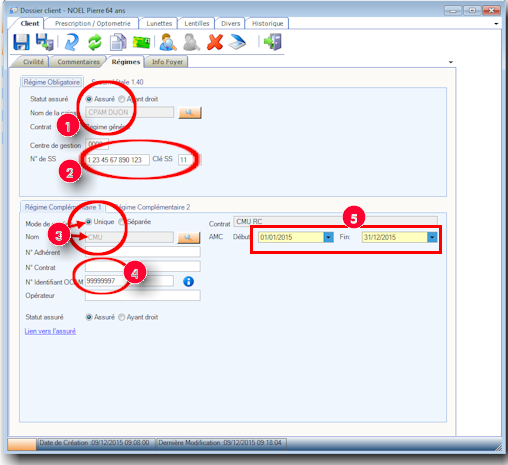Viewport: 508px width, 465px height.
Task: Select the Séparée mode radio button
Action: point(122,222)
